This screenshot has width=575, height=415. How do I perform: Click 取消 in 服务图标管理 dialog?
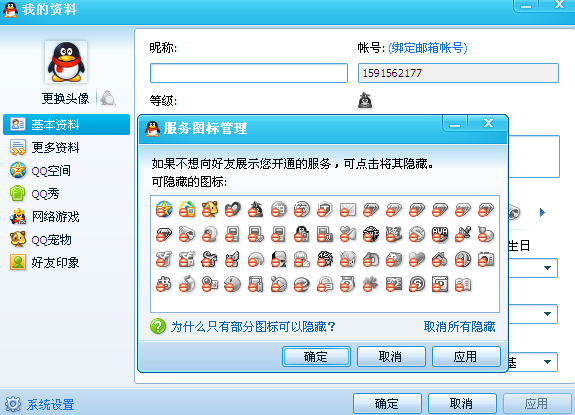click(x=391, y=356)
